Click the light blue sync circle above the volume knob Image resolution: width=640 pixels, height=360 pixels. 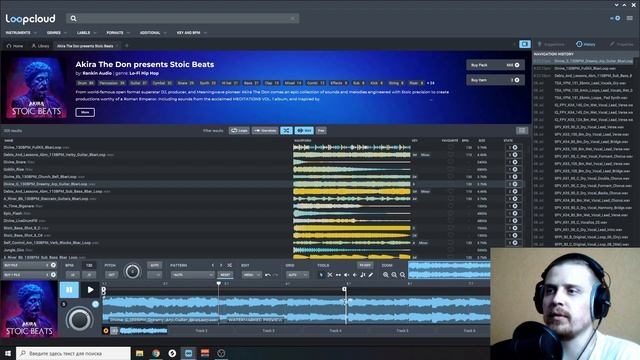[x=95, y=304]
